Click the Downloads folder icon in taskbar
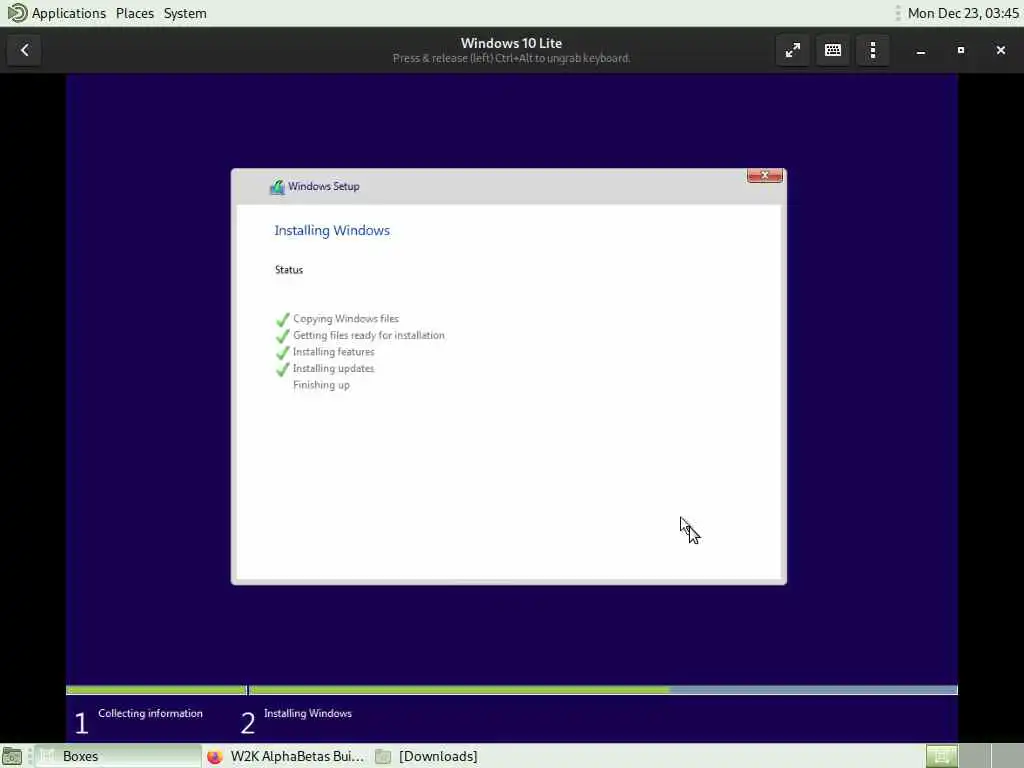Viewport: 1024px width, 768px height. tap(383, 756)
